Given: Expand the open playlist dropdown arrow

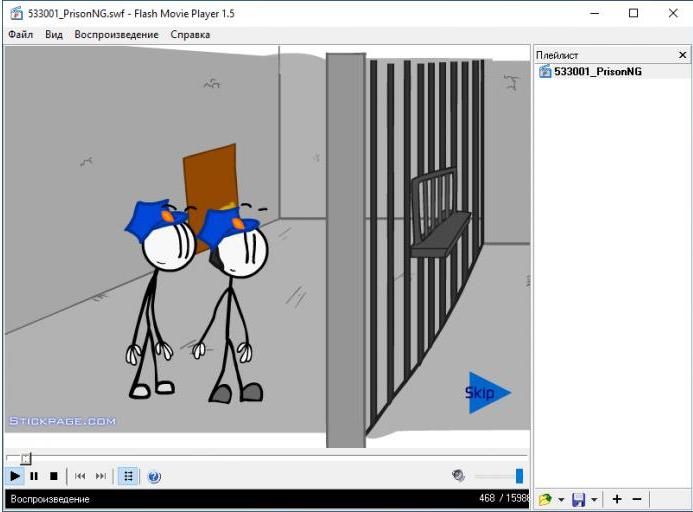Looking at the screenshot, I should pos(561,499).
